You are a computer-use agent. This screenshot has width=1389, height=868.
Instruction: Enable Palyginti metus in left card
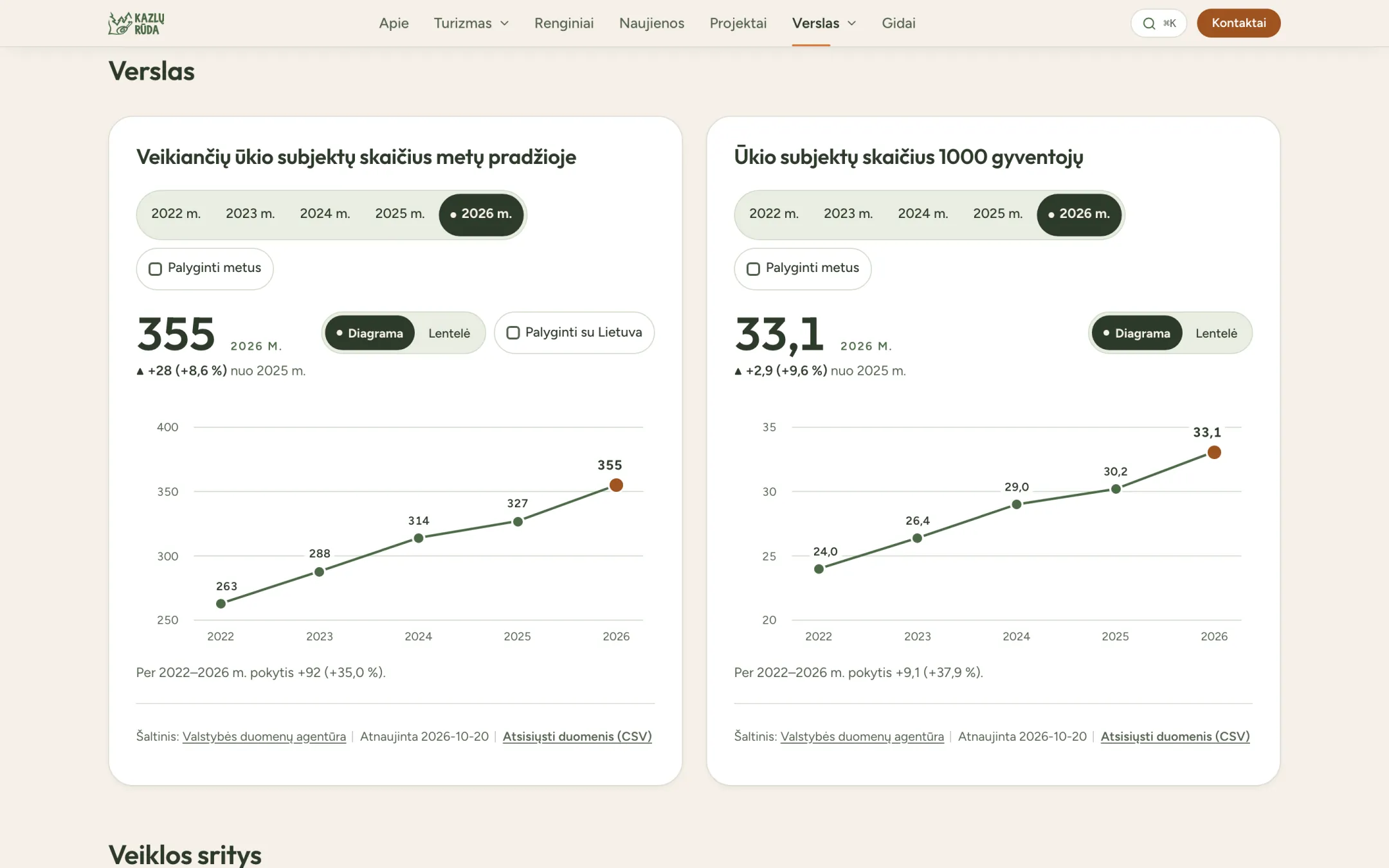tap(204, 269)
